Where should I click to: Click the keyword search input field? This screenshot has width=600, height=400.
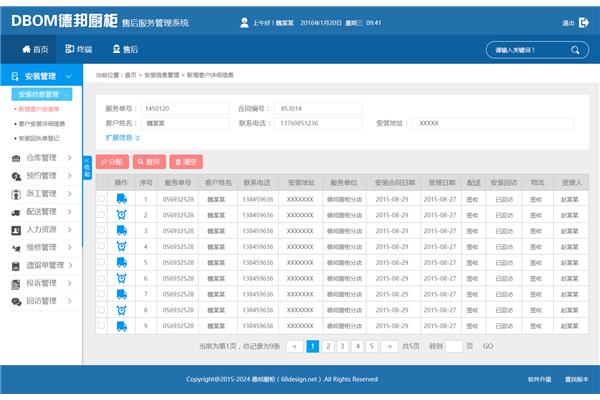click(x=537, y=50)
